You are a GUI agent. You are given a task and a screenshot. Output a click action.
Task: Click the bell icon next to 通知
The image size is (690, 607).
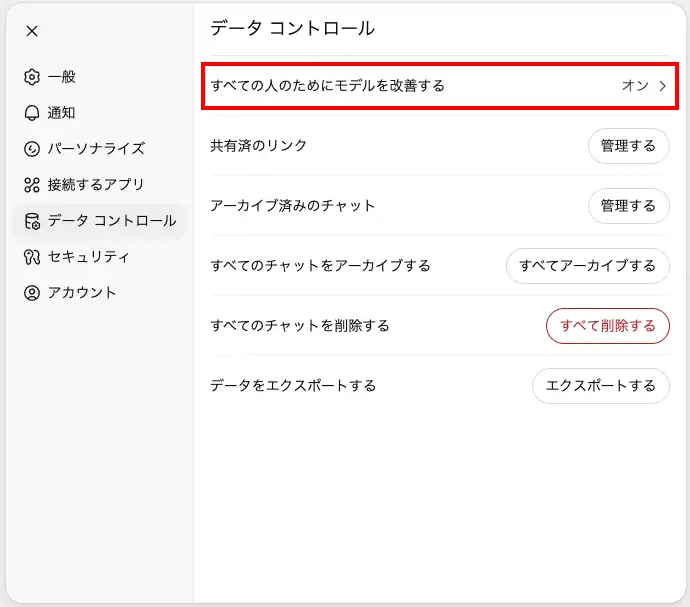(x=32, y=113)
